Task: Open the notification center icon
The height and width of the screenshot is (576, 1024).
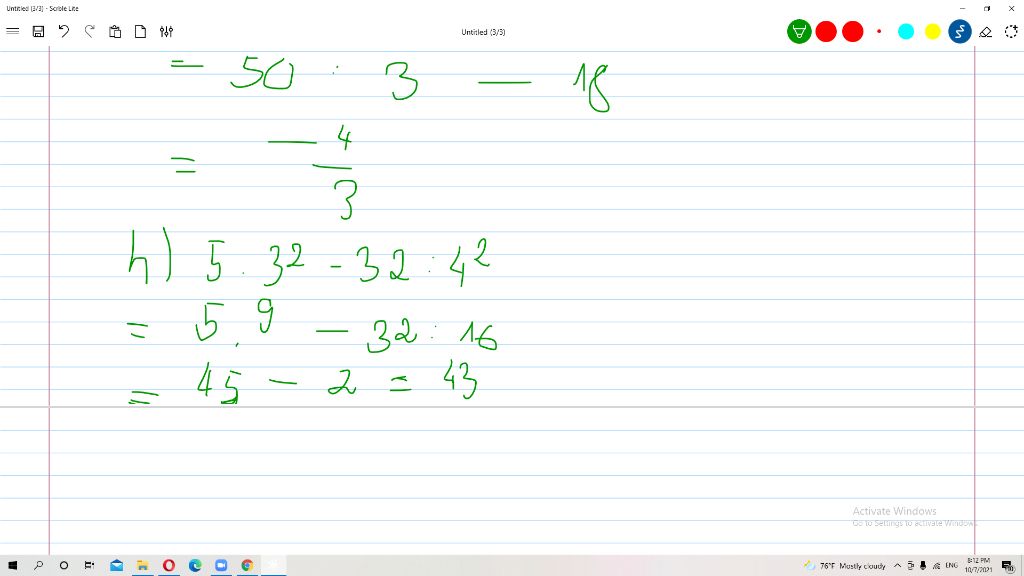Action: [x=1008, y=566]
